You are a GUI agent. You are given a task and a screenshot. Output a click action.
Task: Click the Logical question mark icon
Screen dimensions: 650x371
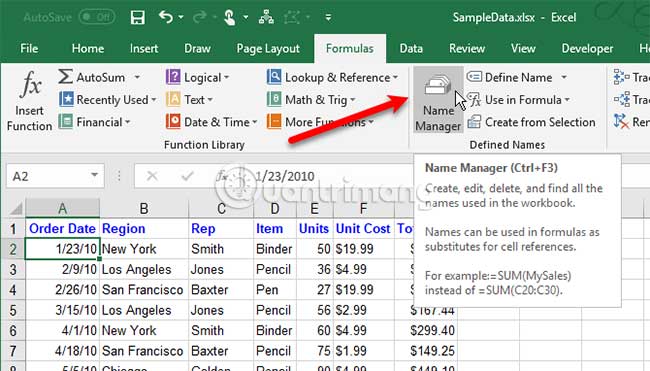[x=173, y=77]
